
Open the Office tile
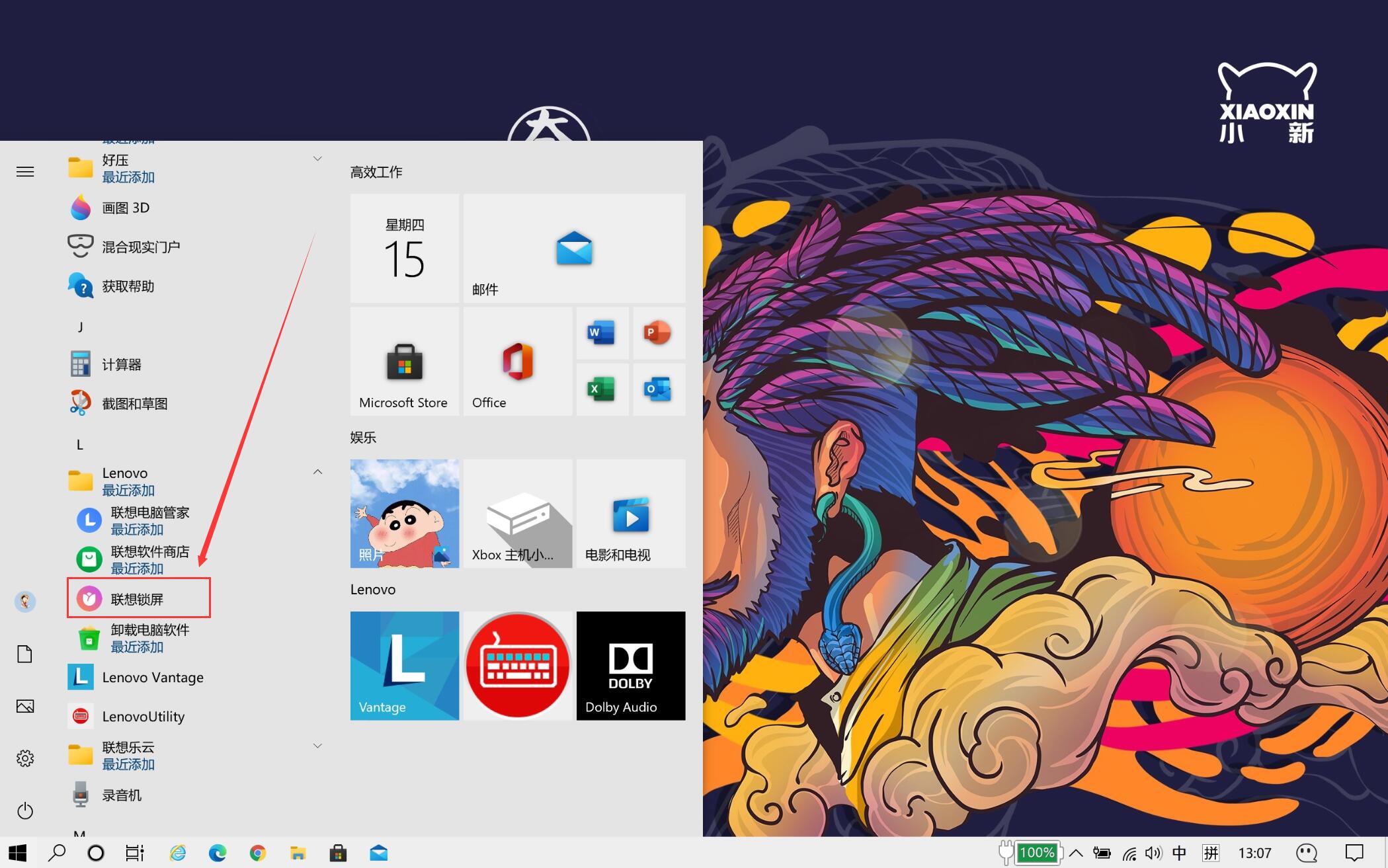[x=518, y=362]
